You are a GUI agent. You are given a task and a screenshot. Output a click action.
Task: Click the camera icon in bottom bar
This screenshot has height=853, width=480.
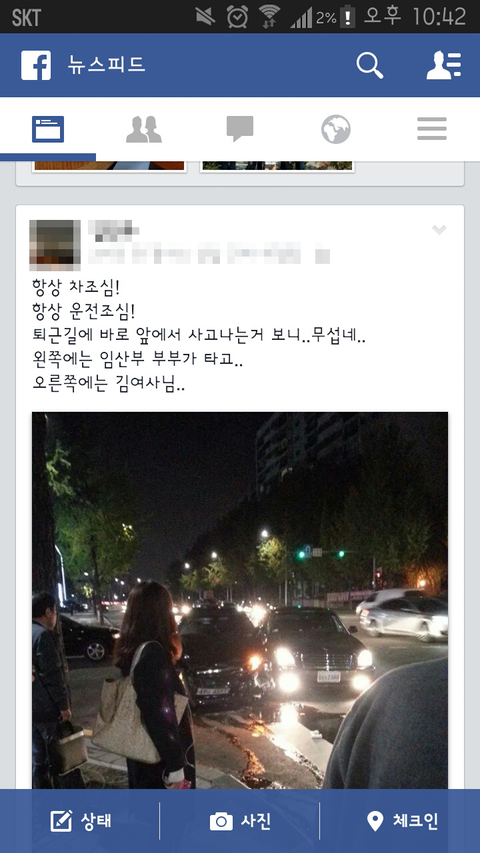pyautogui.click(x=221, y=821)
